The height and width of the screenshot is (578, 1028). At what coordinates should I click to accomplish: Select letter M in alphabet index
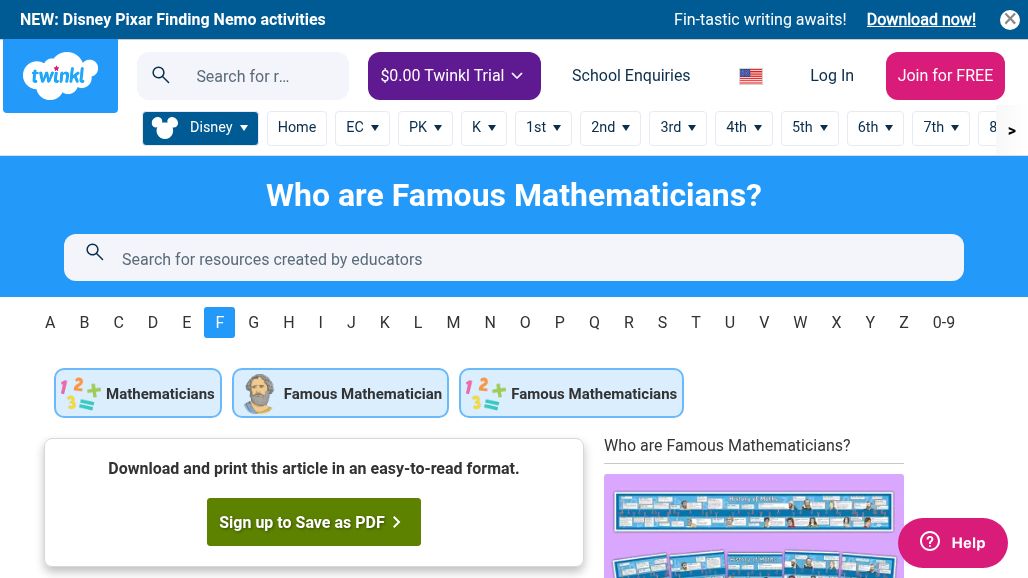[453, 322]
